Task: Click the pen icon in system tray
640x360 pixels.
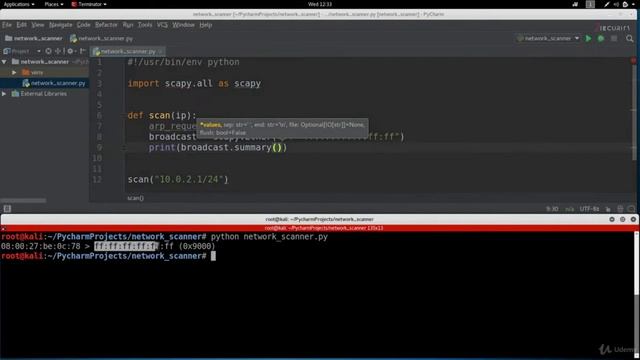Action: pos(607,4)
